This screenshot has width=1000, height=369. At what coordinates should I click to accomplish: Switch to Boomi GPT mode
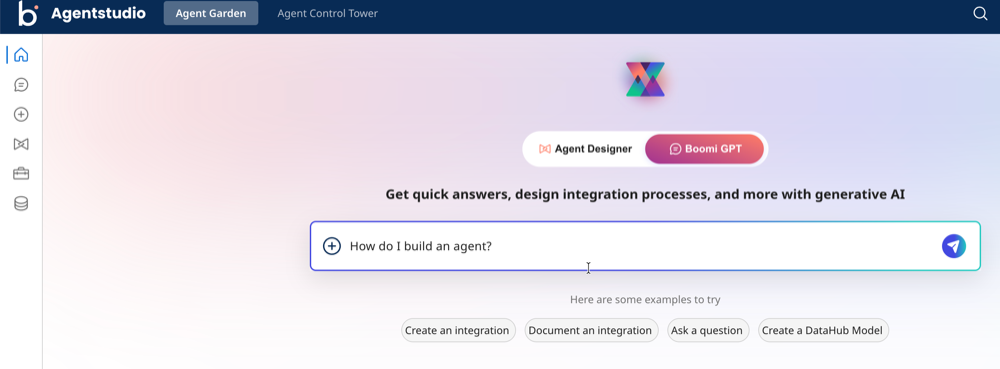[704, 149]
